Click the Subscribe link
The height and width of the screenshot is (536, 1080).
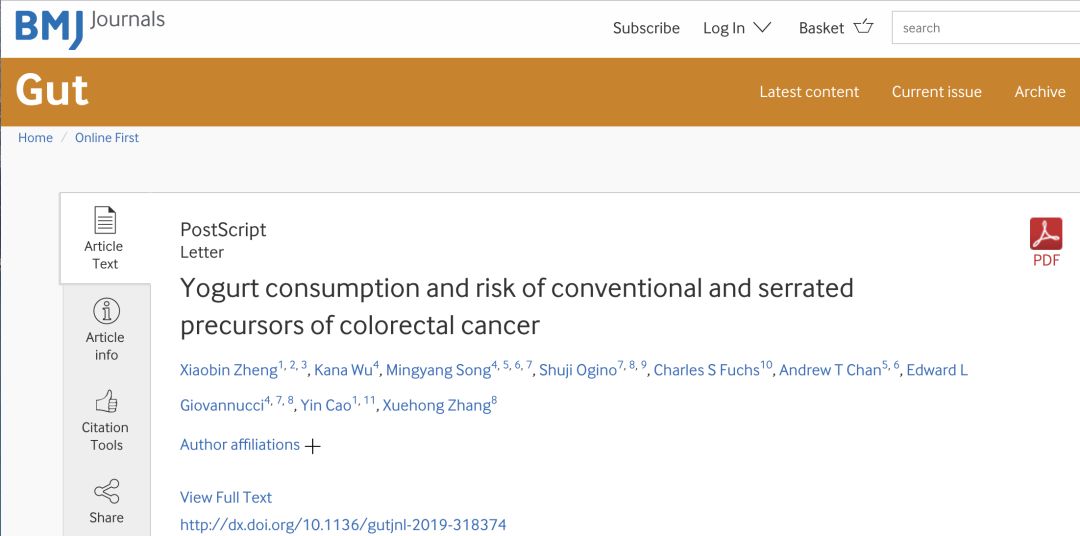point(646,28)
